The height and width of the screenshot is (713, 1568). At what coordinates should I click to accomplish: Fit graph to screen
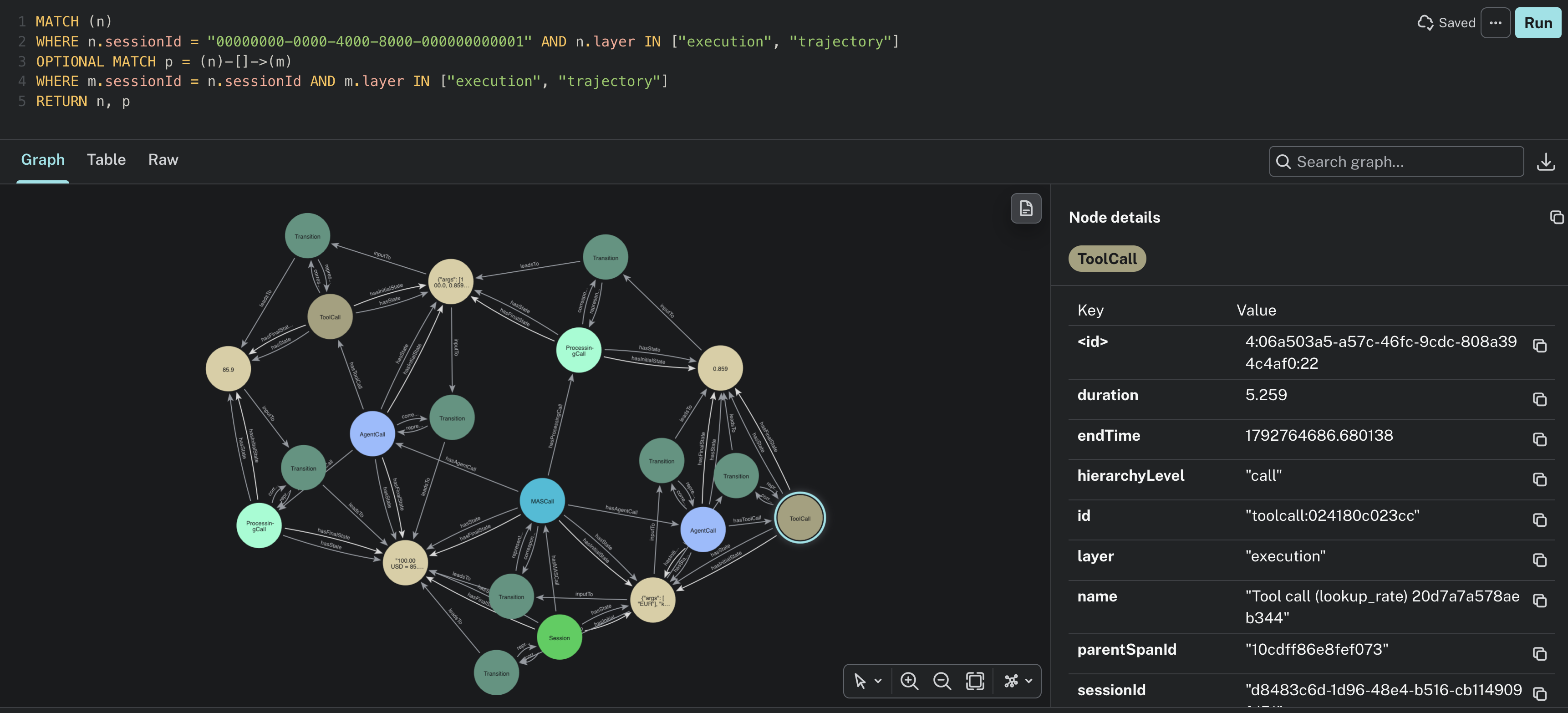(975, 681)
